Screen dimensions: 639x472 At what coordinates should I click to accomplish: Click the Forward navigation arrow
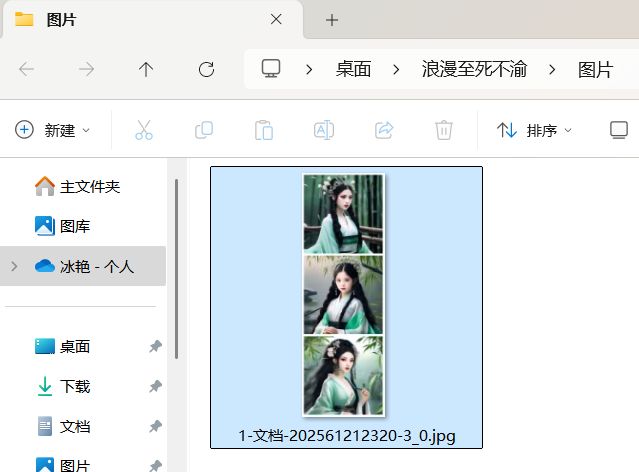[86, 69]
